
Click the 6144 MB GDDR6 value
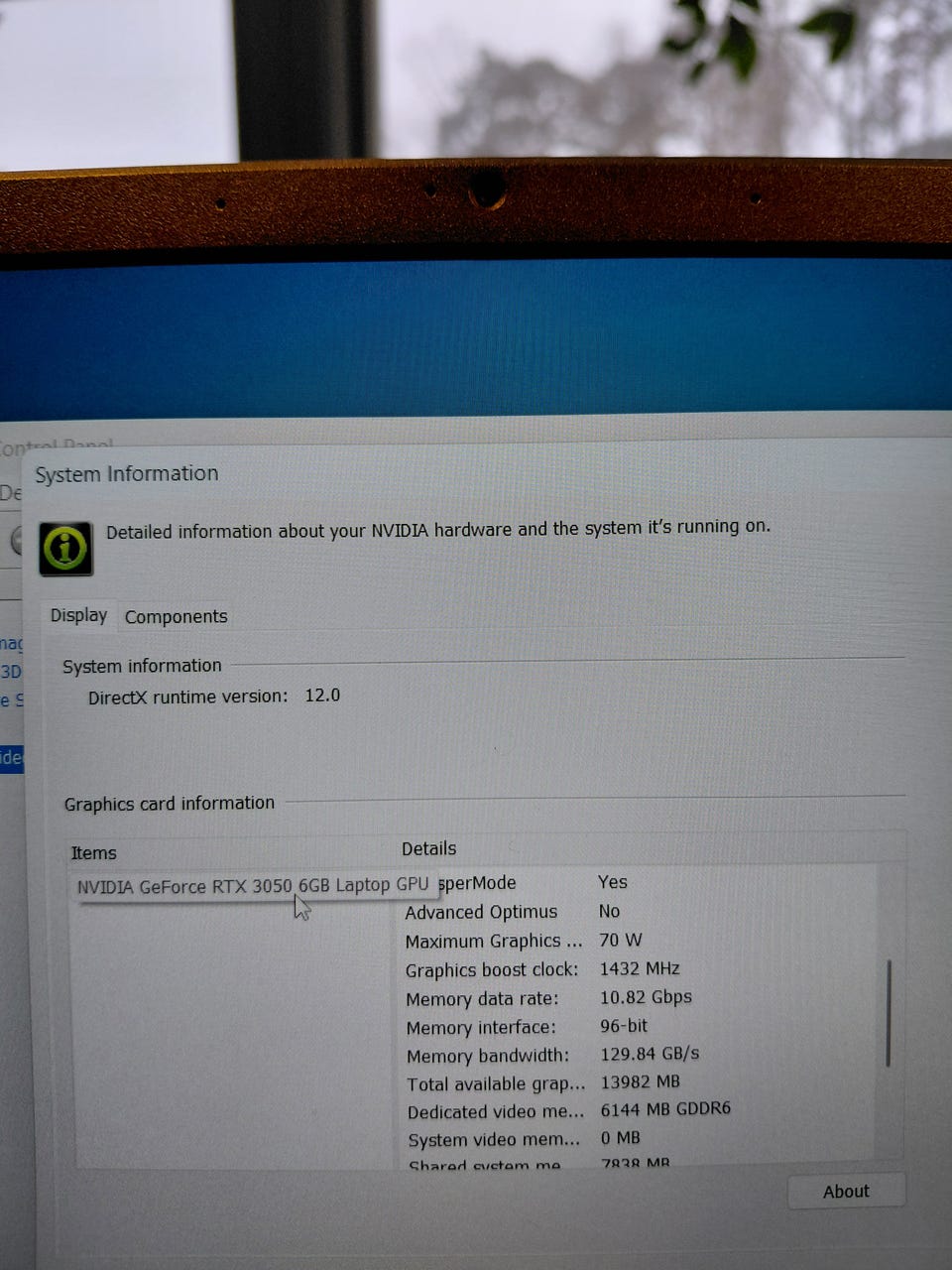tap(665, 1109)
